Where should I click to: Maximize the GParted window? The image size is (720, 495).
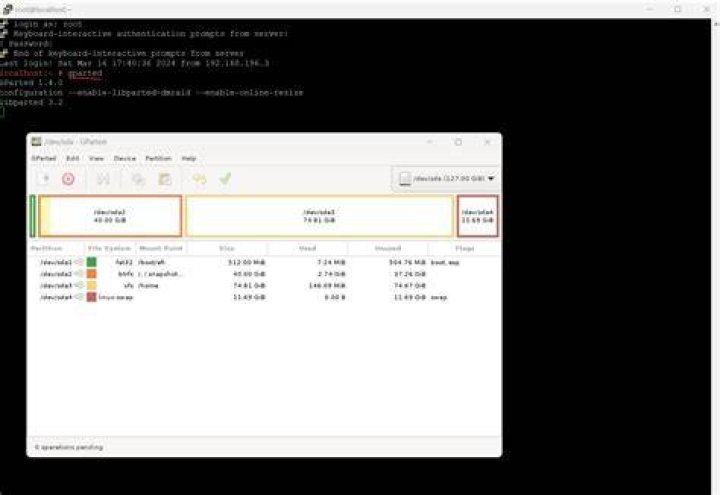(x=458, y=142)
